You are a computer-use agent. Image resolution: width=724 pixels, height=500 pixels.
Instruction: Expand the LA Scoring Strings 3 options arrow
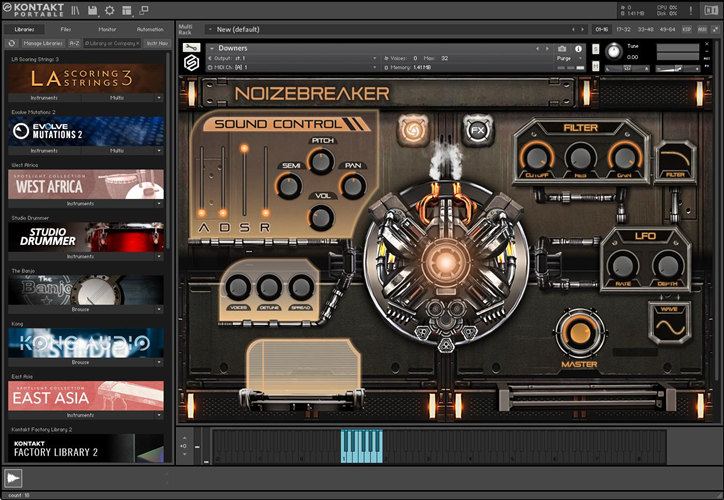point(159,98)
